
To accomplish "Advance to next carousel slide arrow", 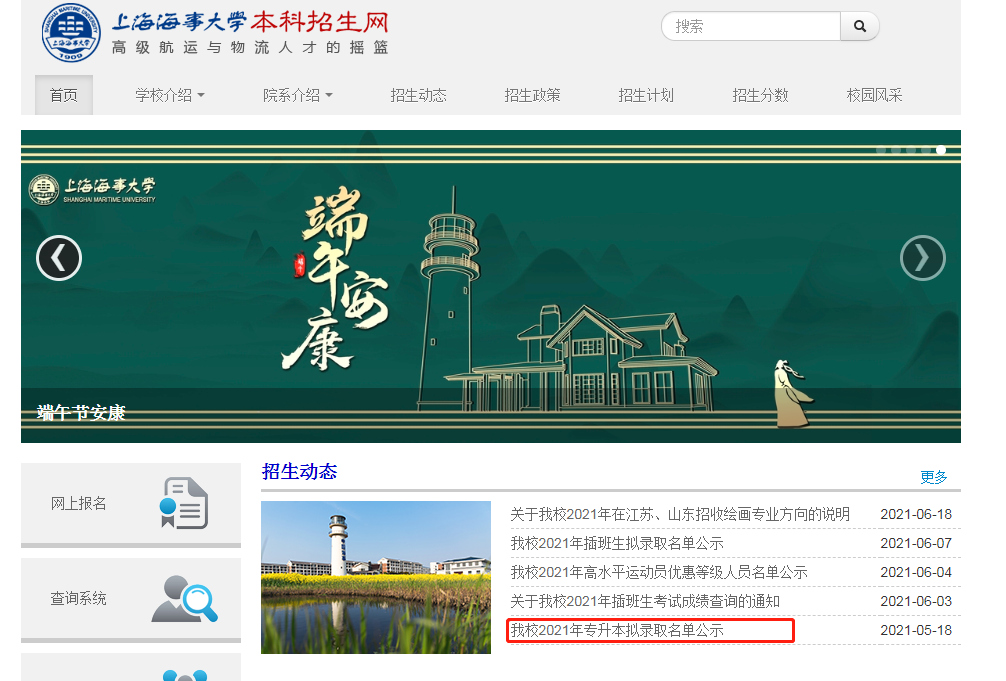I will tap(922, 258).
